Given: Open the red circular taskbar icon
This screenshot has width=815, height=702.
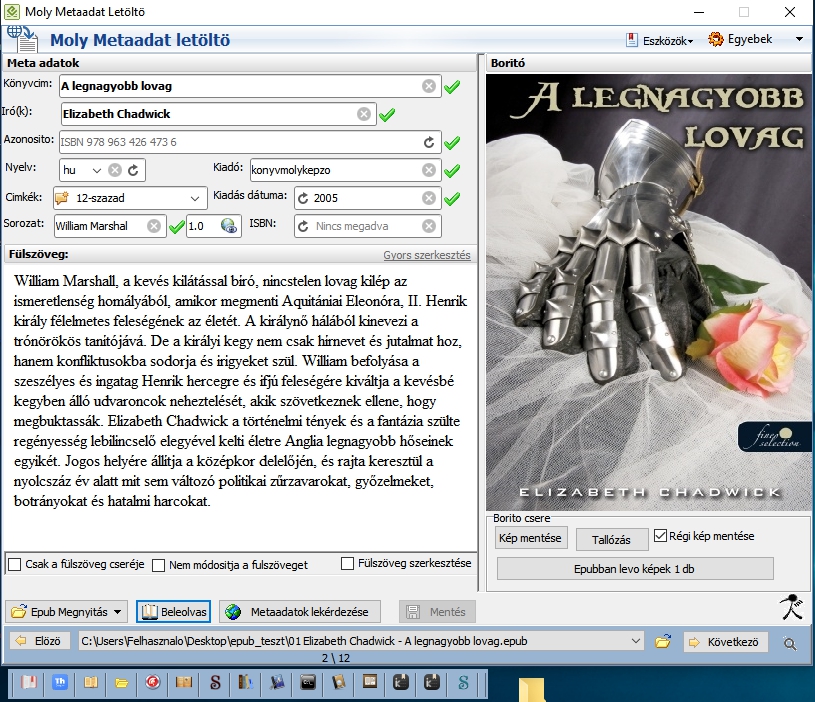Looking at the screenshot, I should tap(153, 682).
